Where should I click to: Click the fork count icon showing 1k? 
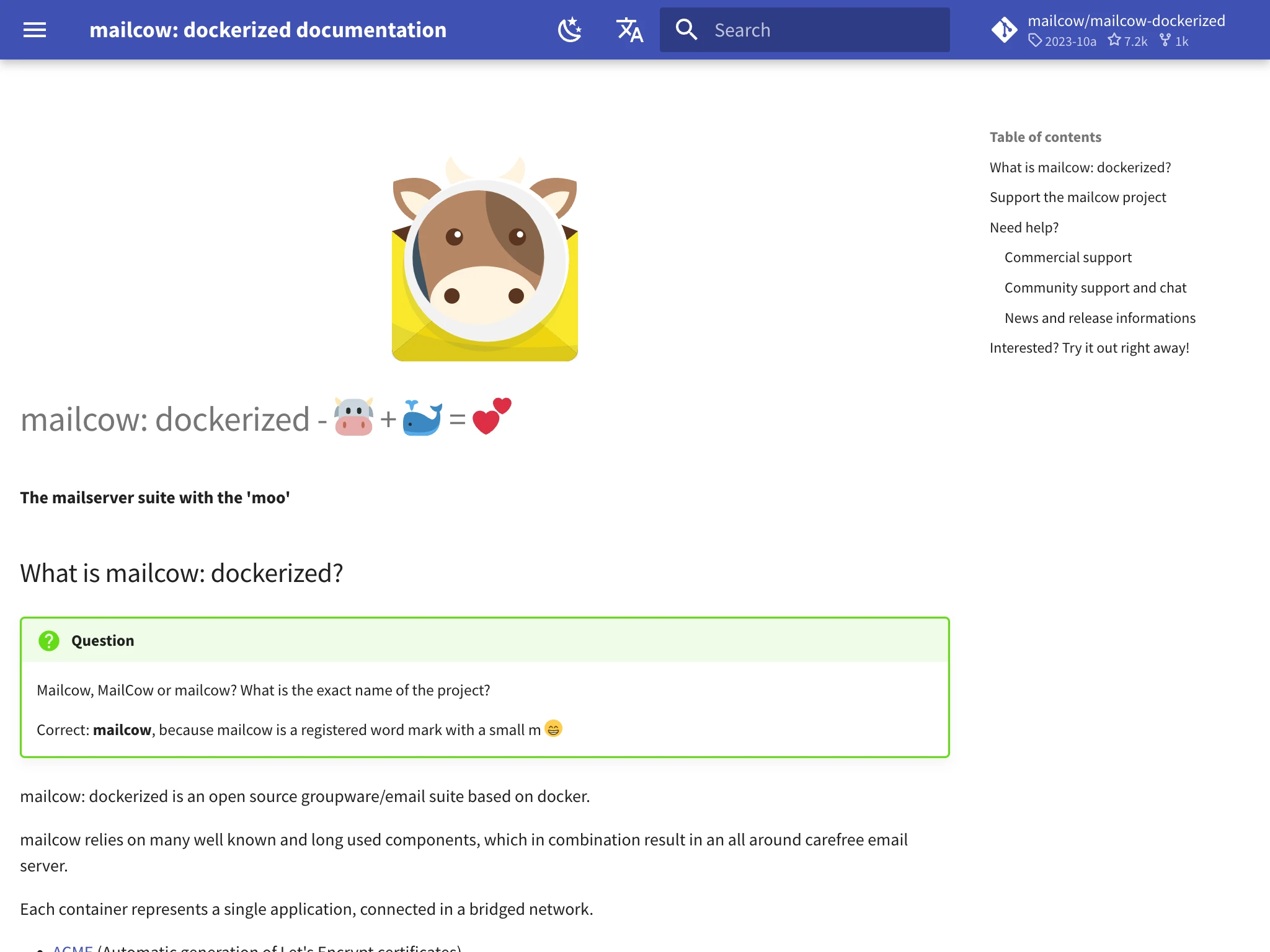pyautogui.click(x=1175, y=42)
